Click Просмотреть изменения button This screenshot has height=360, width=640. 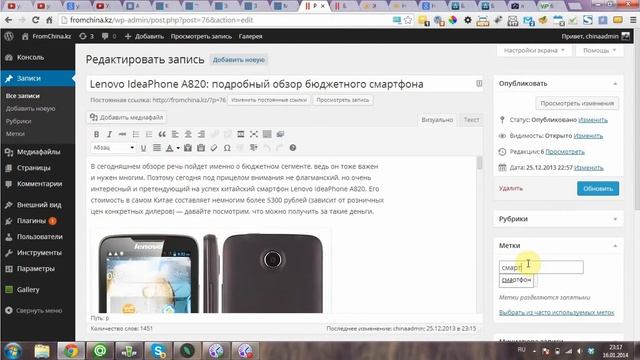tap(577, 103)
